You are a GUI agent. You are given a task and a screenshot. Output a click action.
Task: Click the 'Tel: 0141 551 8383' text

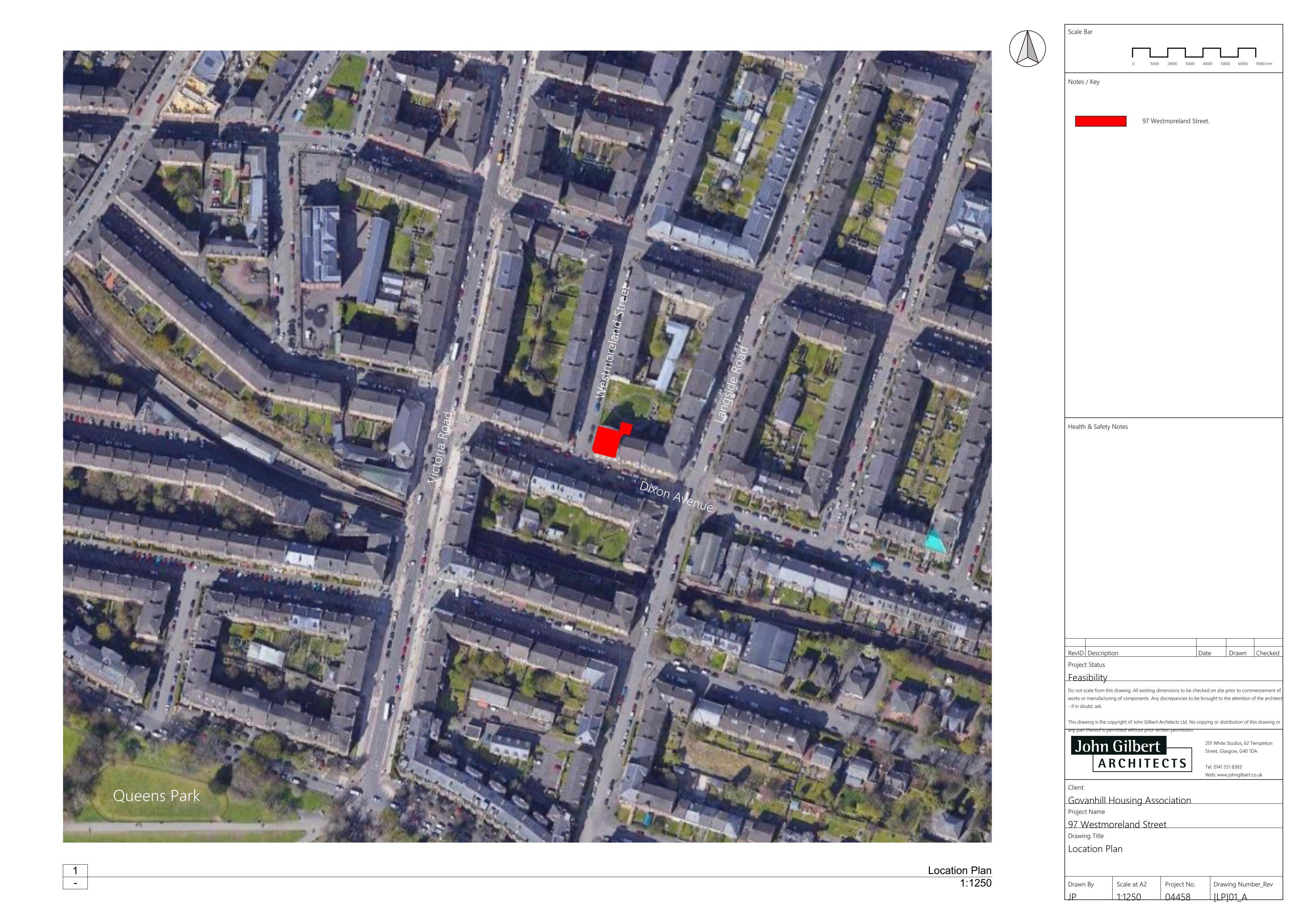click(x=1223, y=767)
